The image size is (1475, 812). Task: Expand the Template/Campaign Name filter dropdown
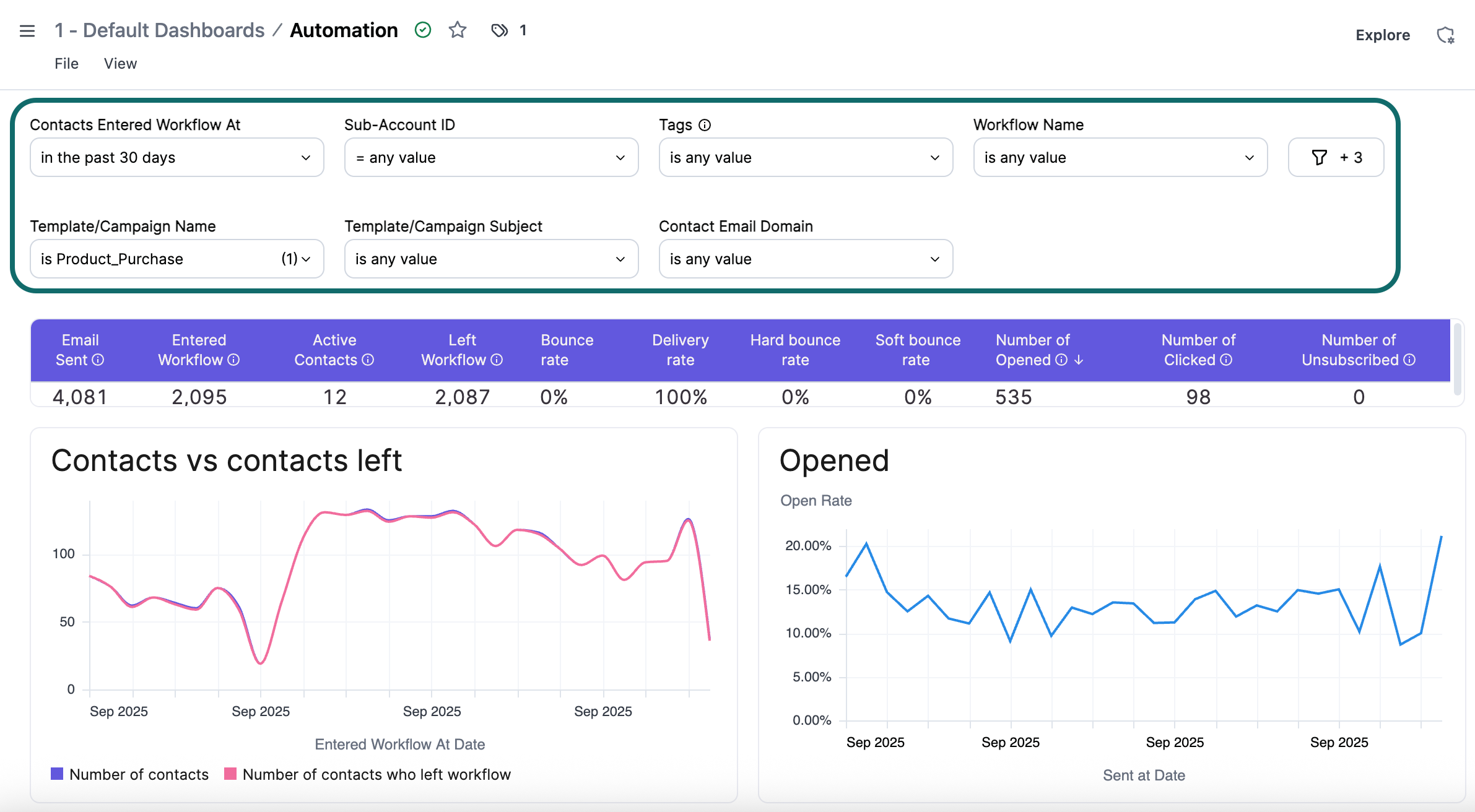(x=176, y=259)
